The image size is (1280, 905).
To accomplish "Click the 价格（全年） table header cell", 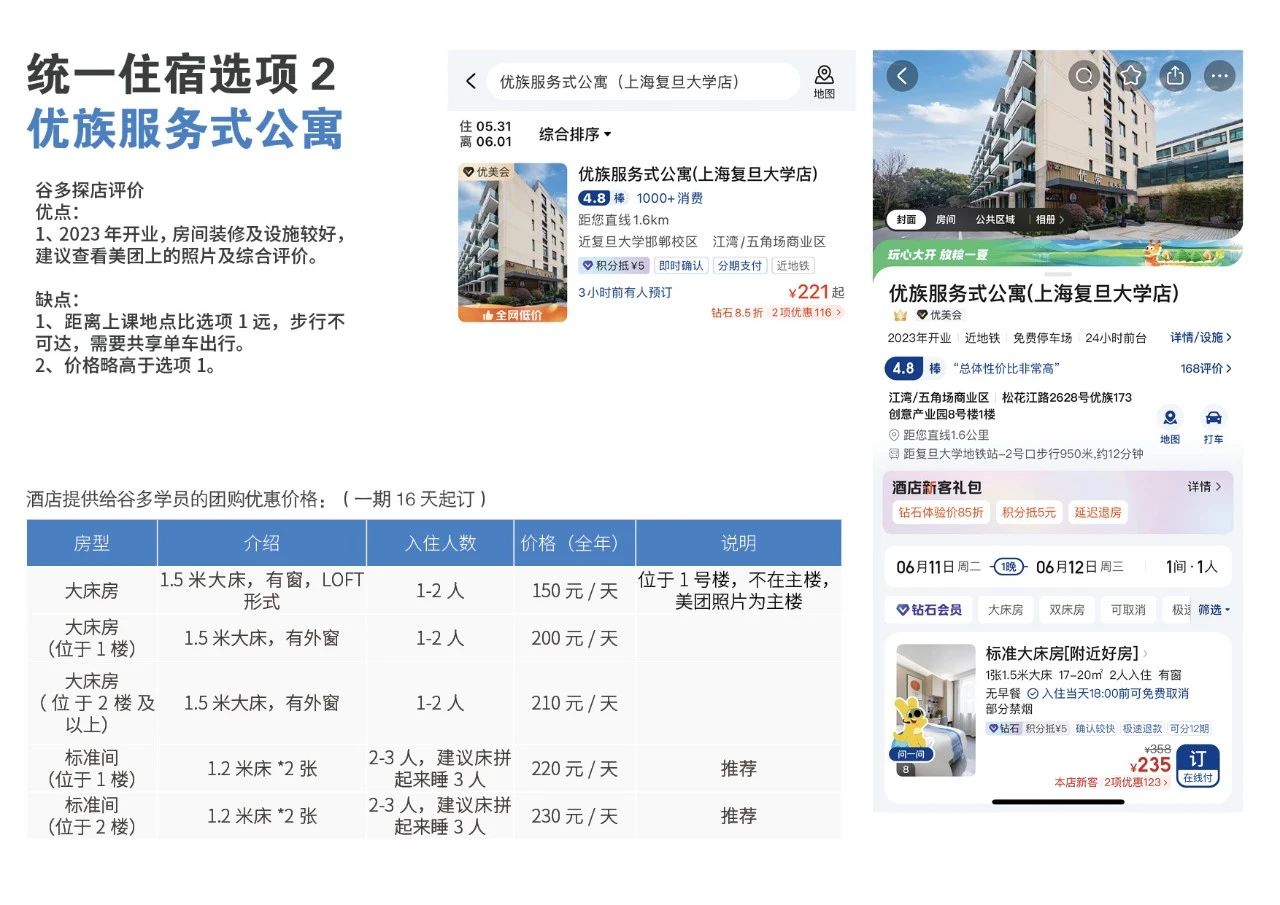I will (x=575, y=543).
